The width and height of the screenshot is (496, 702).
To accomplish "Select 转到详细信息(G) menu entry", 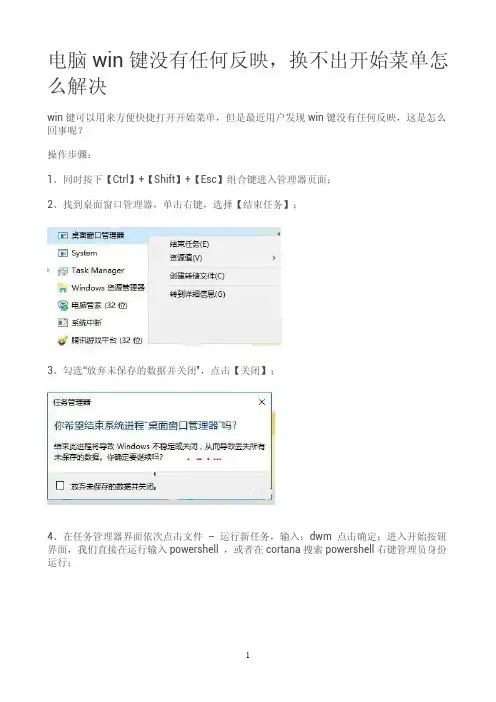I will click(197, 294).
